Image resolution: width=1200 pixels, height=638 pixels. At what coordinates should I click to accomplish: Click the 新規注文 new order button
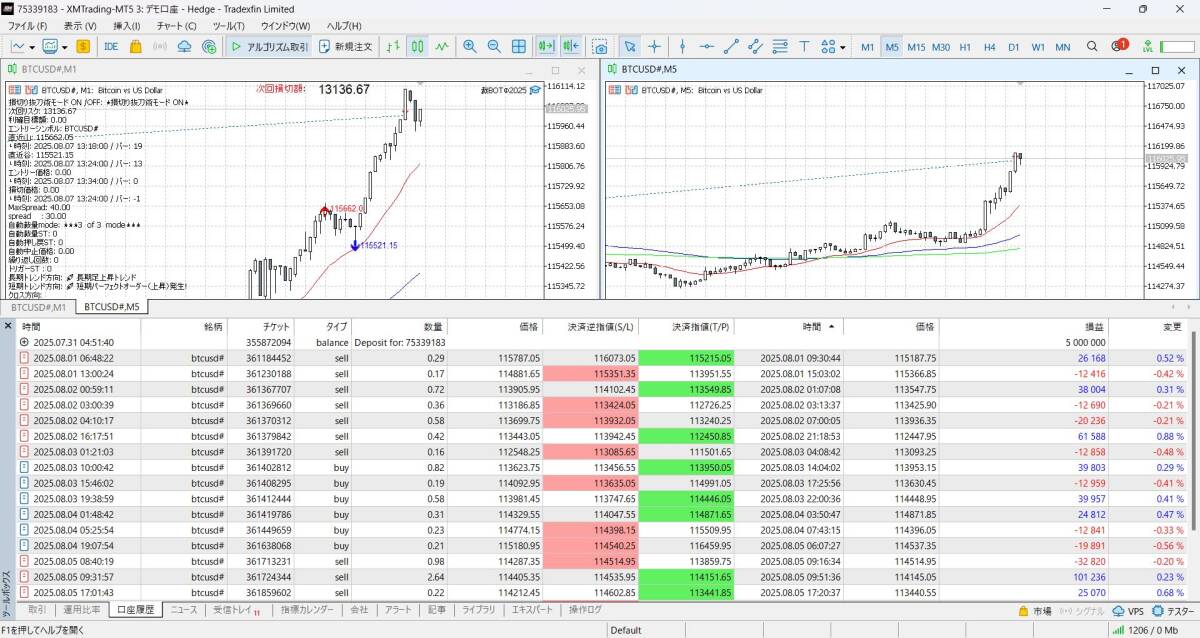tap(346, 46)
